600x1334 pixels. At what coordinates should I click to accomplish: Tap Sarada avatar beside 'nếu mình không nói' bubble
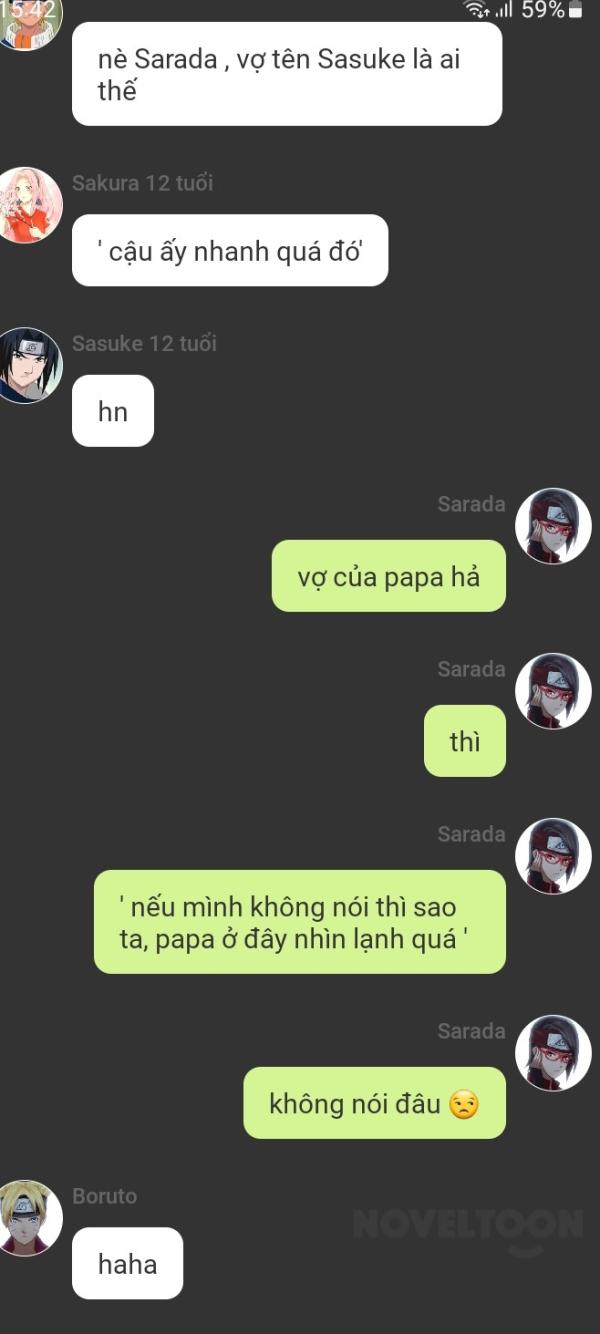[x=553, y=856]
